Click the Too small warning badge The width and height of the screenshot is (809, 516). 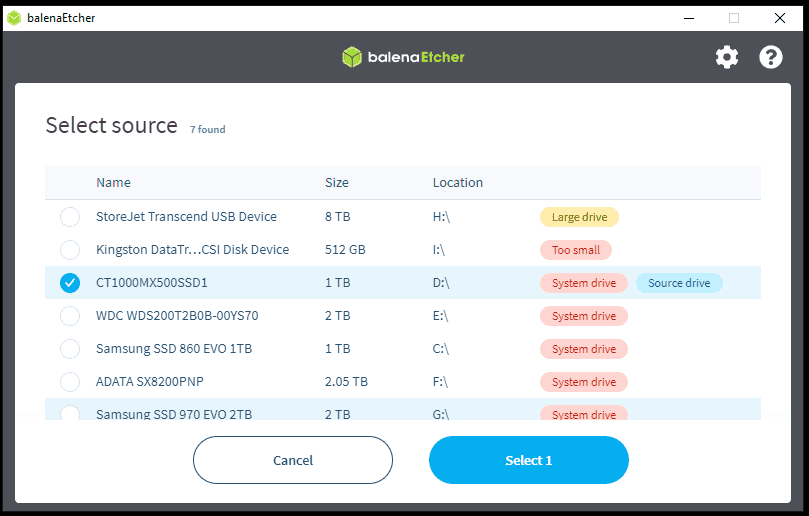[x=576, y=250]
